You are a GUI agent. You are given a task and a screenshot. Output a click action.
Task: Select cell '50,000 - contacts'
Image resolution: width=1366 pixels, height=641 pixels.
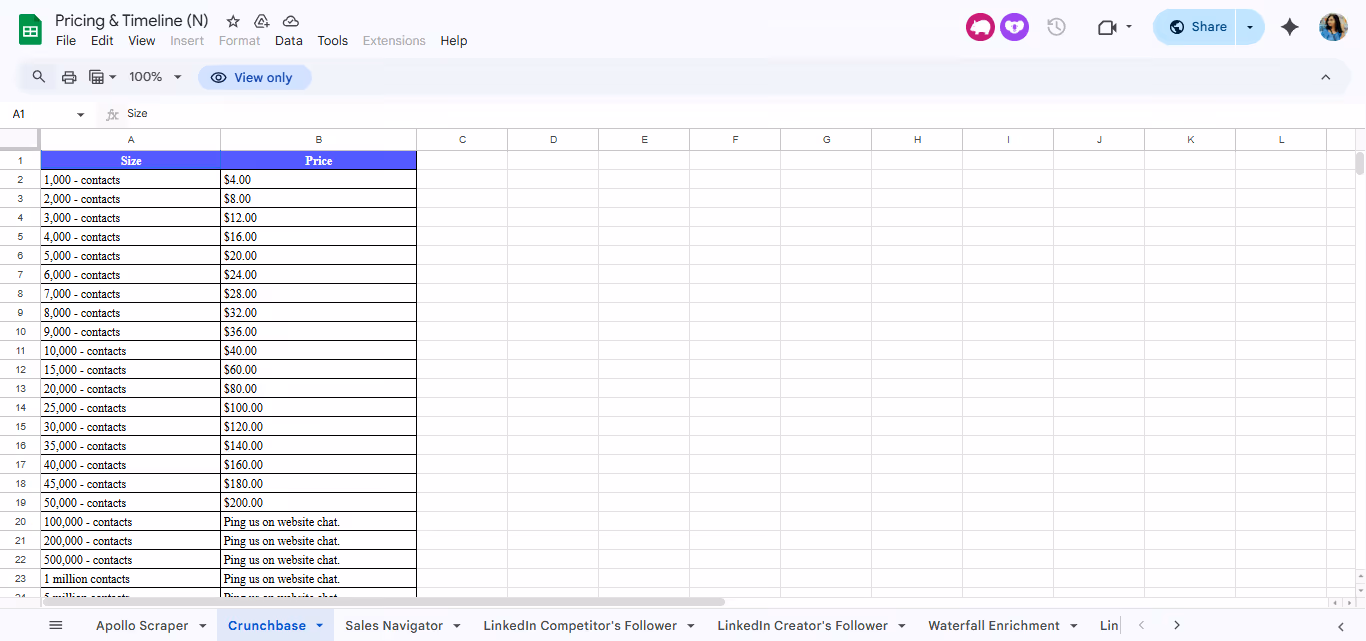tap(130, 503)
